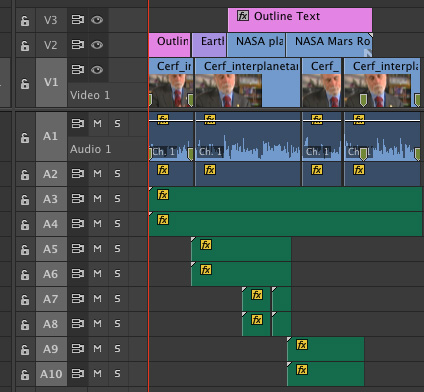This screenshot has width=424, height=392.
Task: Toggle sync lock on track A8
Action: (78, 323)
